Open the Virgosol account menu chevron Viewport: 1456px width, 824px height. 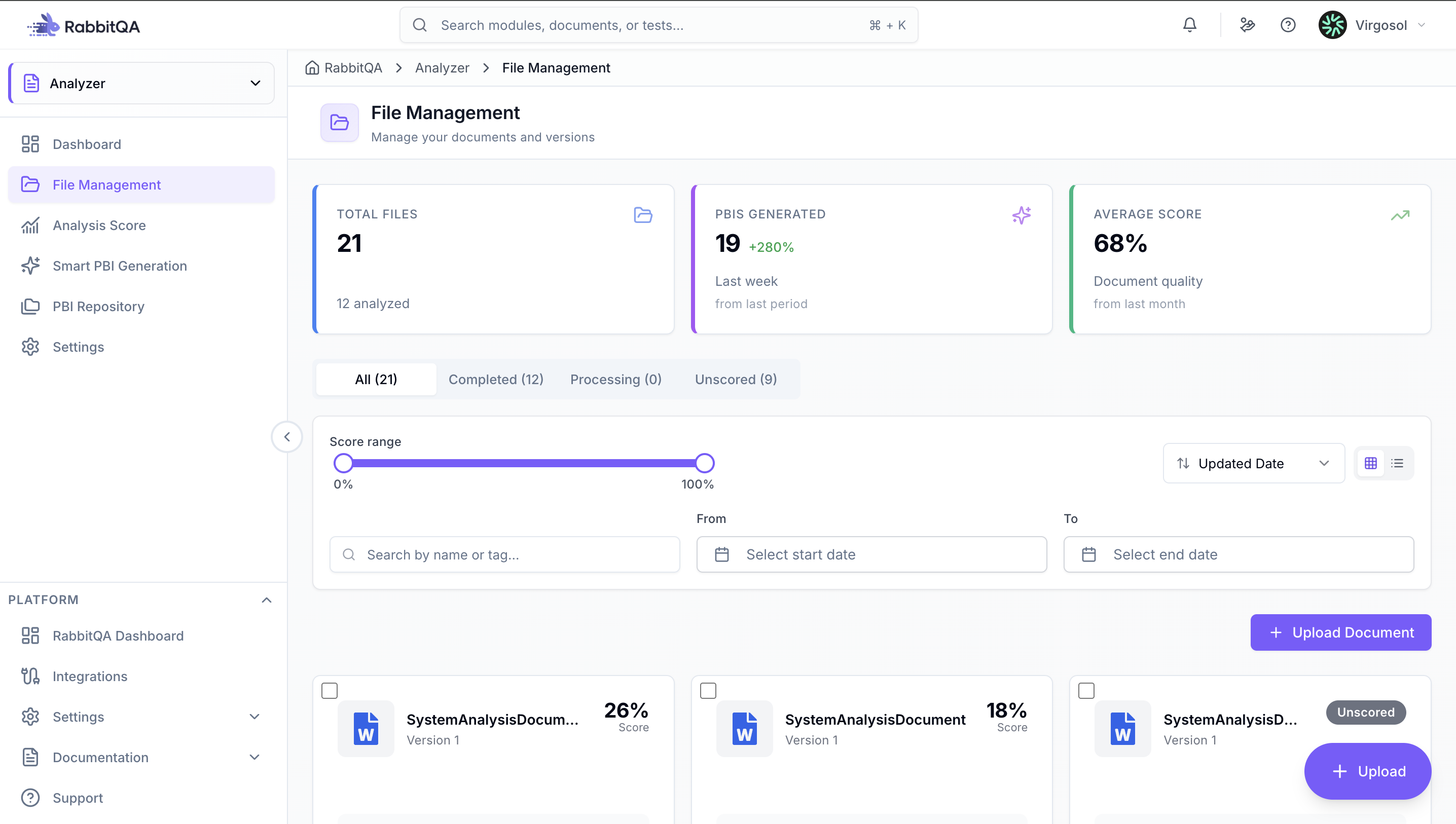[1422, 25]
